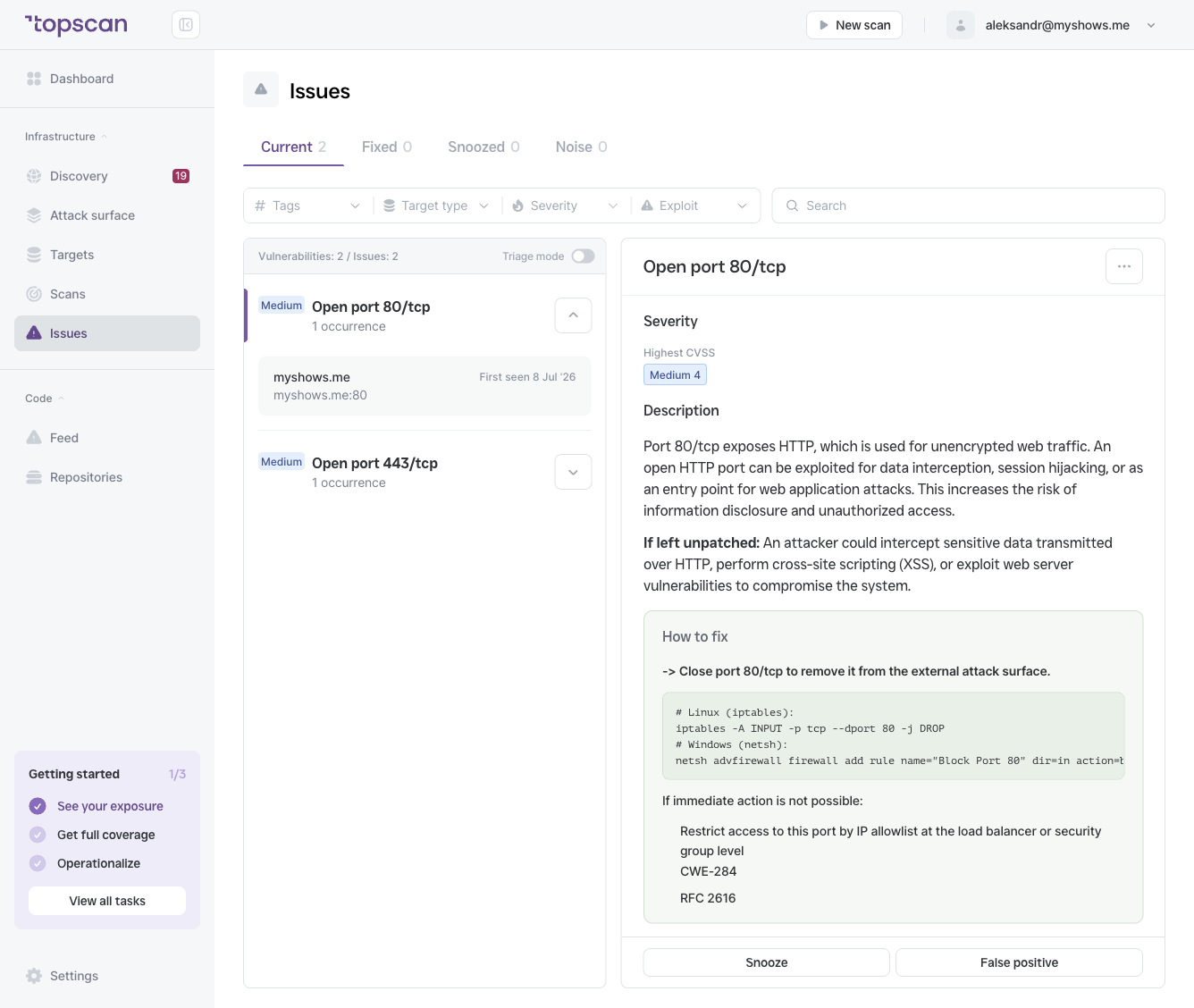Collapse the Infrastructure section
Image resolution: width=1194 pixels, height=1008 pixels.
[66, 137]
